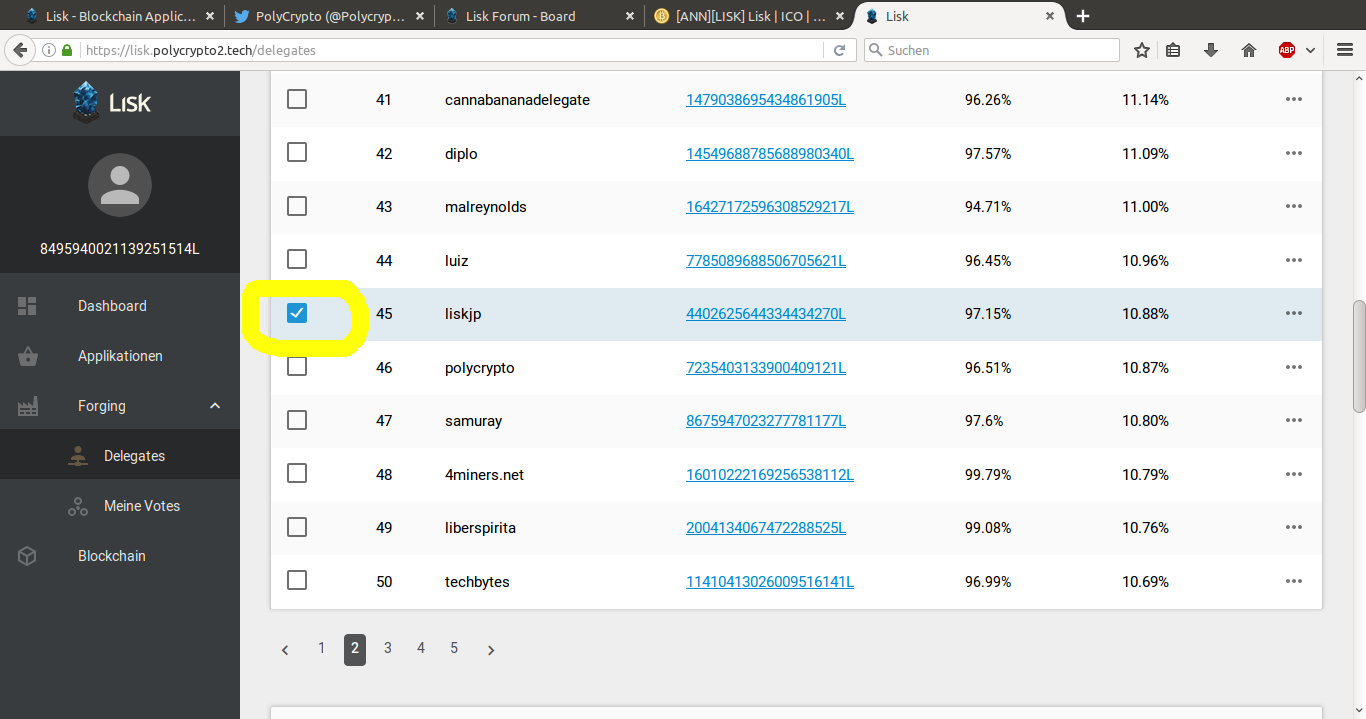Image resolution: width=1366 pixels, height=719 pixels.
Task: Open more options for liberspirita row
Action: [x=1294, y=527]
